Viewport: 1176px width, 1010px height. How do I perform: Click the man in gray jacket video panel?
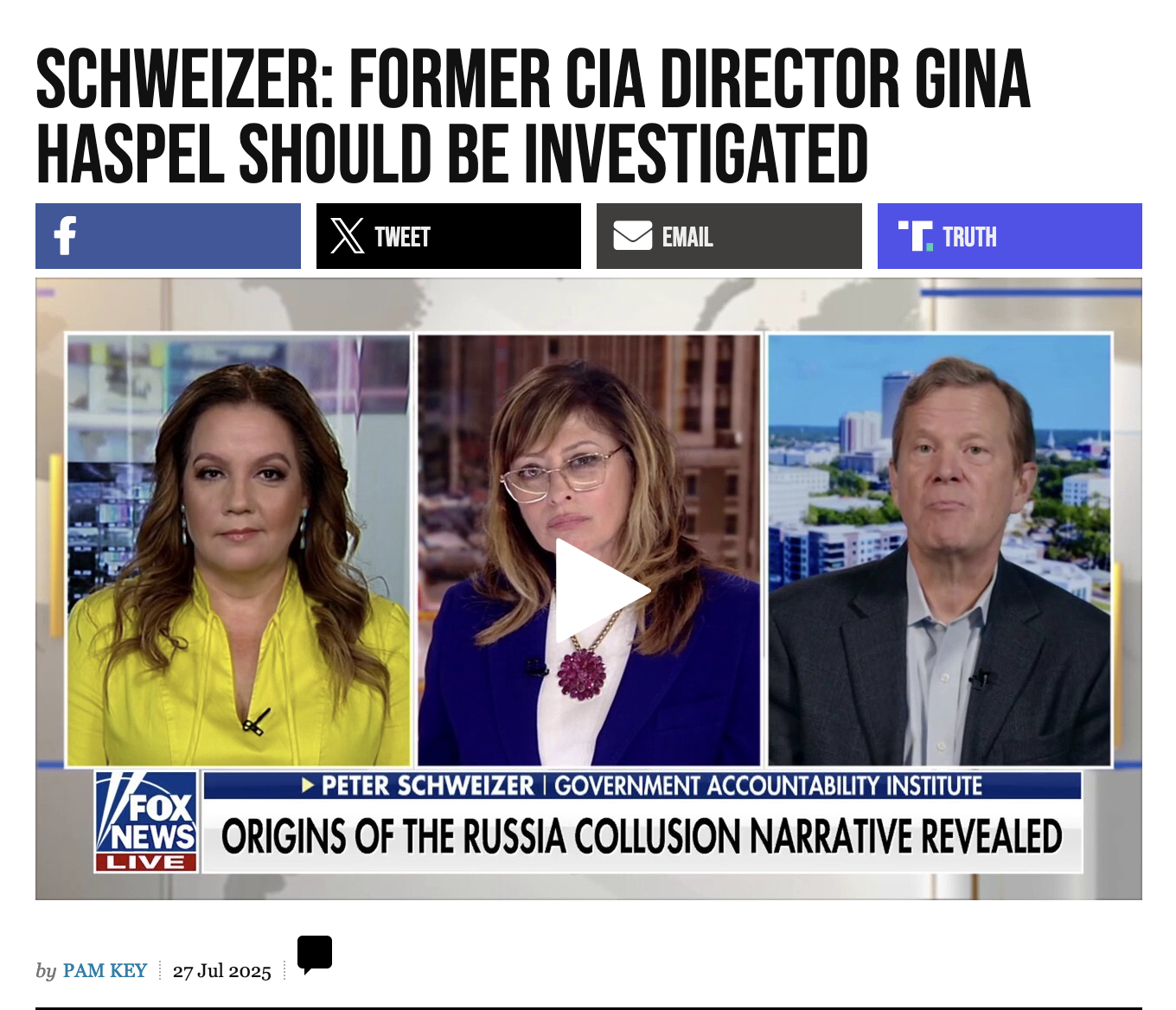[x=939, y=550]
